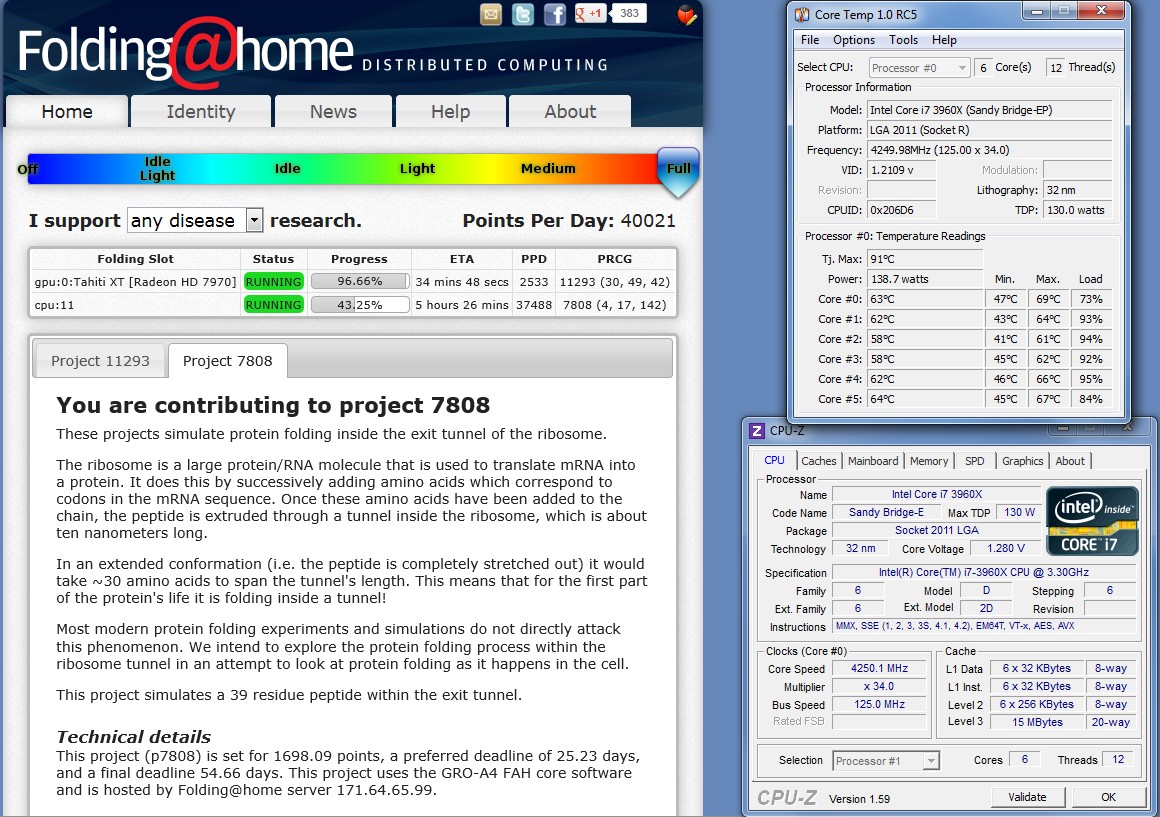Open the Processor #1 selection dropdown in CPU-Z
Screen dimensions: 1160x817
pos(886,761)
